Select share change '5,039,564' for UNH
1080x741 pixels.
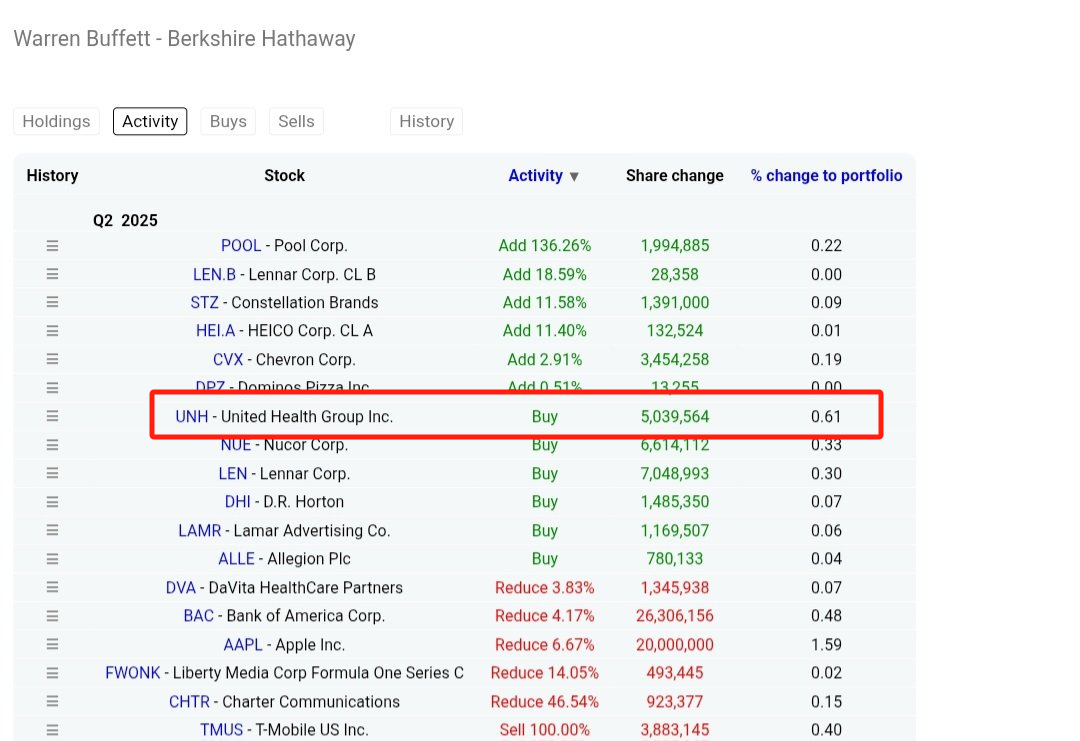[x=675, y=417]
